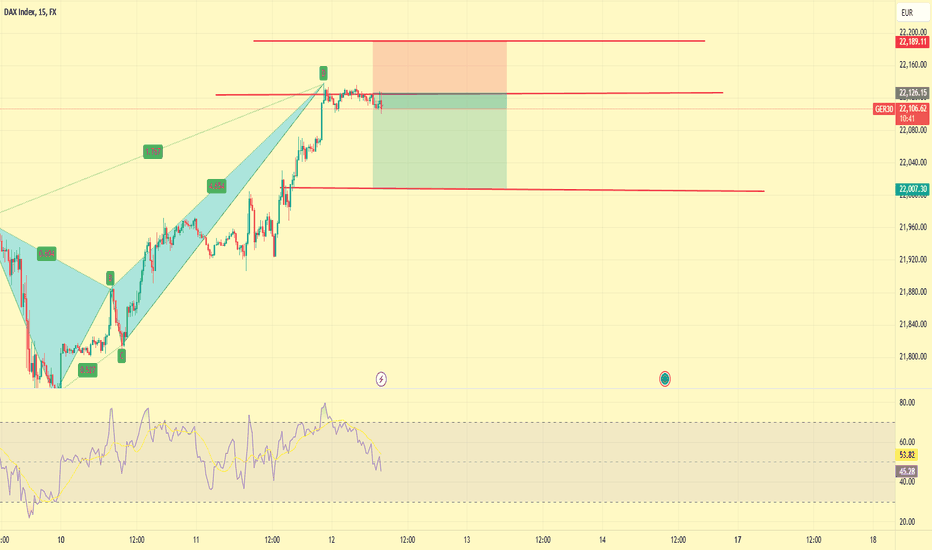Click the 1.767 ratio label on pattern

click(x=153, y=152)
